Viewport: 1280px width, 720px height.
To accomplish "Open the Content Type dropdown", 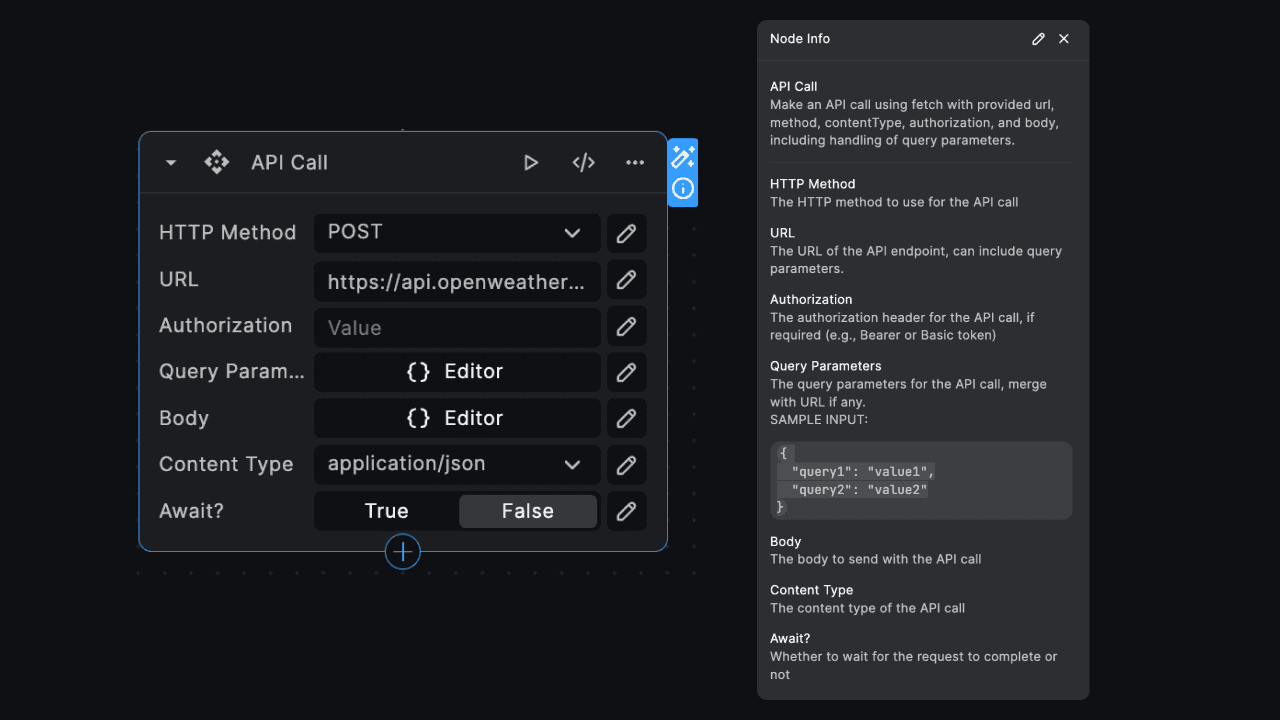I will click(457, 464).
